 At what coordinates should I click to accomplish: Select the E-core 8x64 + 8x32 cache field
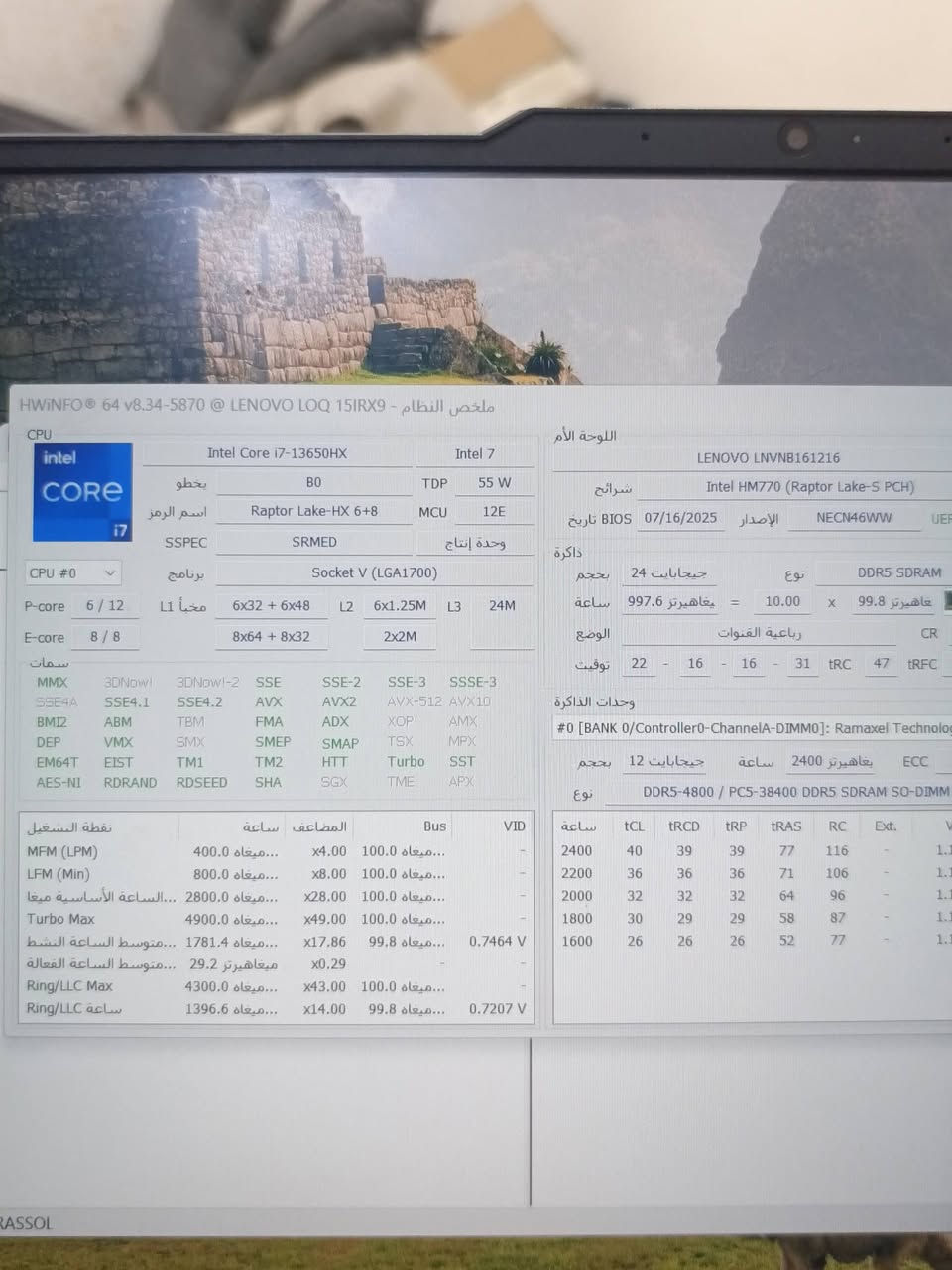(271, 637)
